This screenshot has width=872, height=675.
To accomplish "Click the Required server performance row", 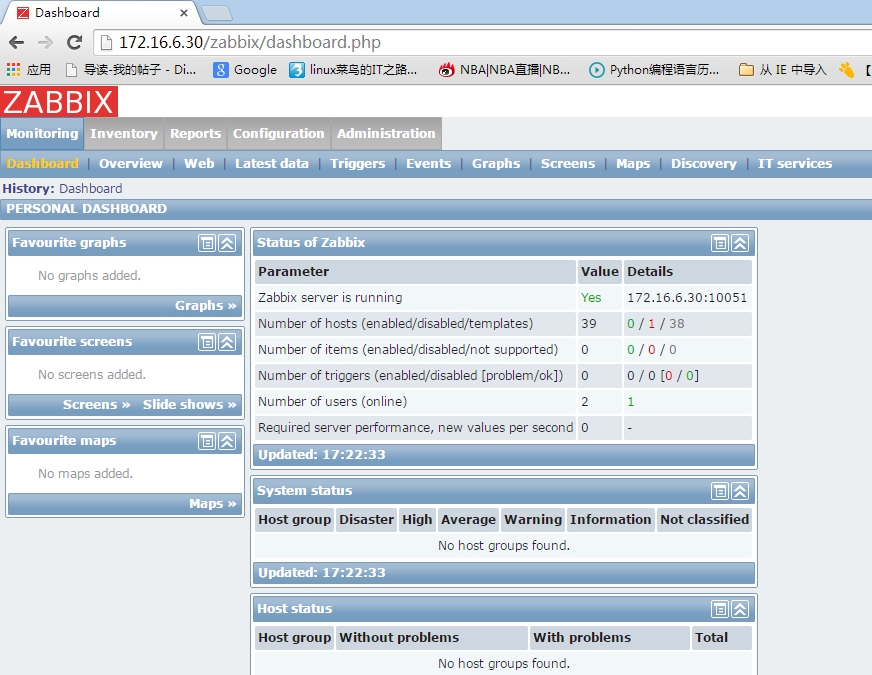I will coord(503,428).
